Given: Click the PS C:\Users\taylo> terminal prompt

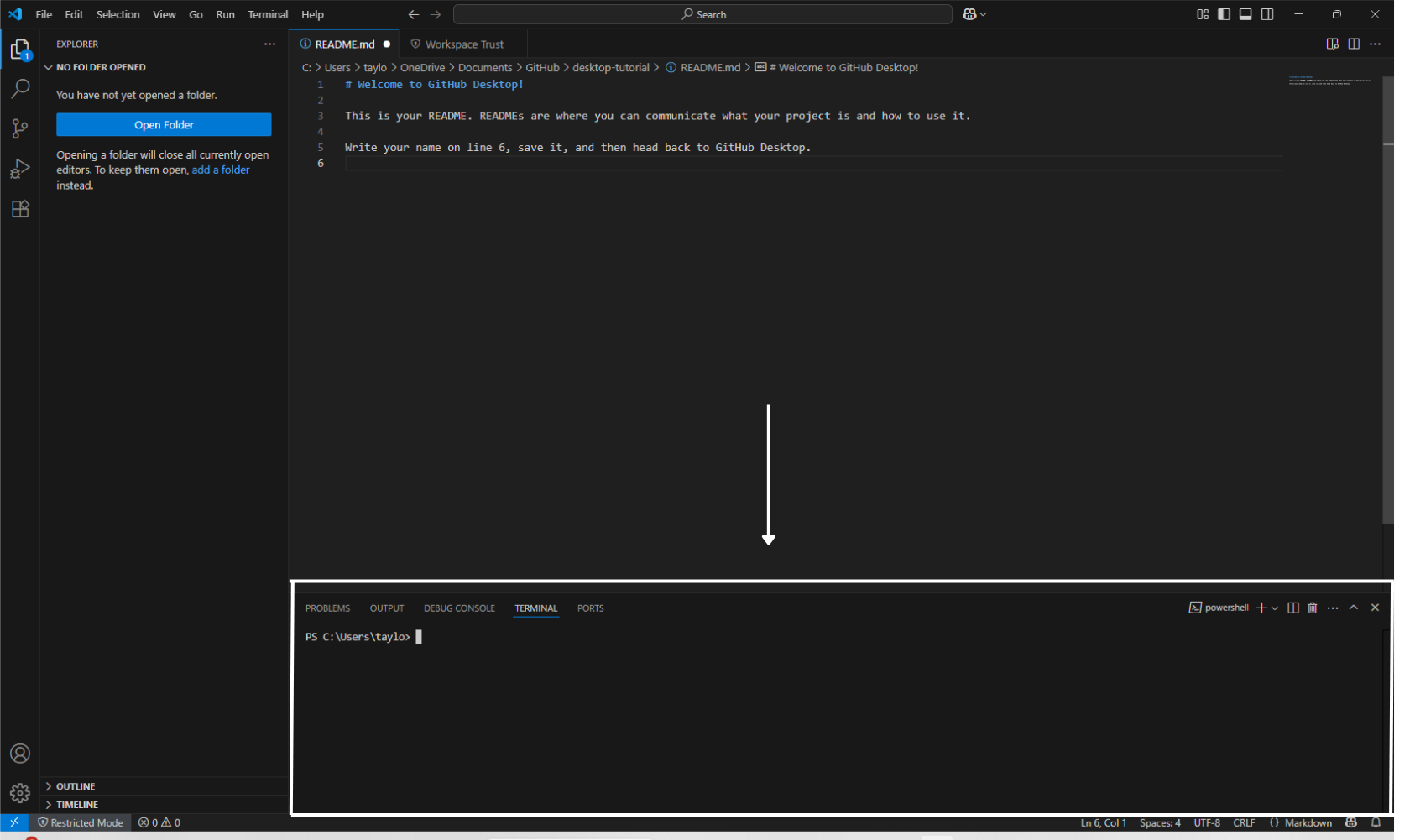Looking at the screenshot, I should (358, 637).
